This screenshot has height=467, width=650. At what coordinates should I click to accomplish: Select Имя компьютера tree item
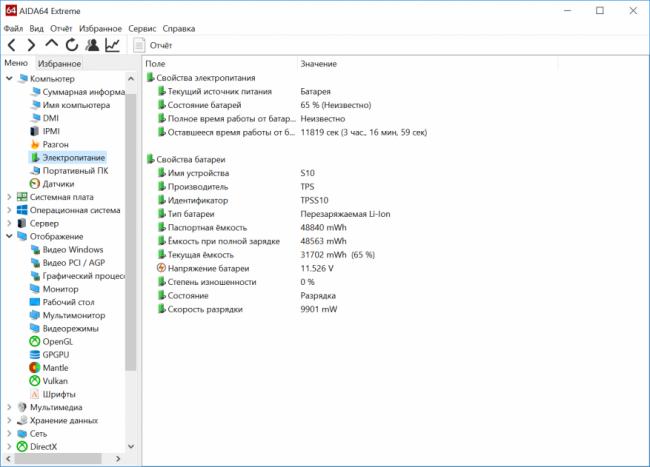coord(70,105)
